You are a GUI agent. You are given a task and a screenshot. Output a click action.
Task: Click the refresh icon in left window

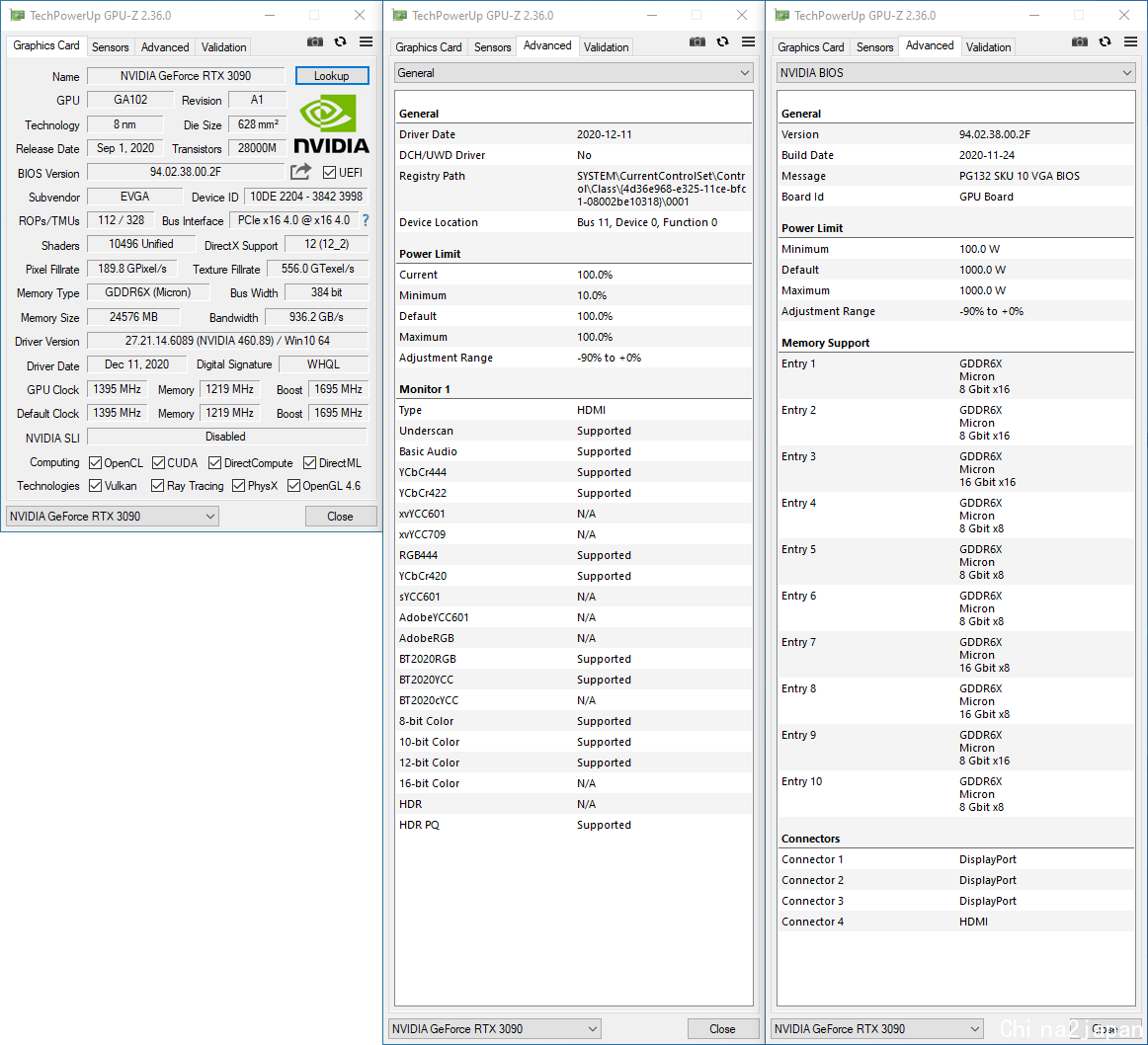click(341, 41)
